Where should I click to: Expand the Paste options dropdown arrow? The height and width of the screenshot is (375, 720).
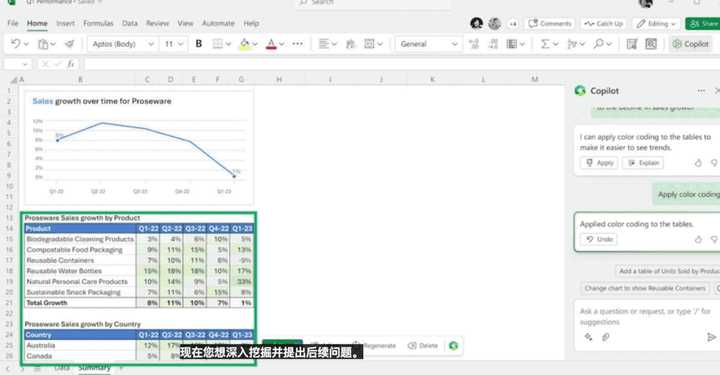53,44
